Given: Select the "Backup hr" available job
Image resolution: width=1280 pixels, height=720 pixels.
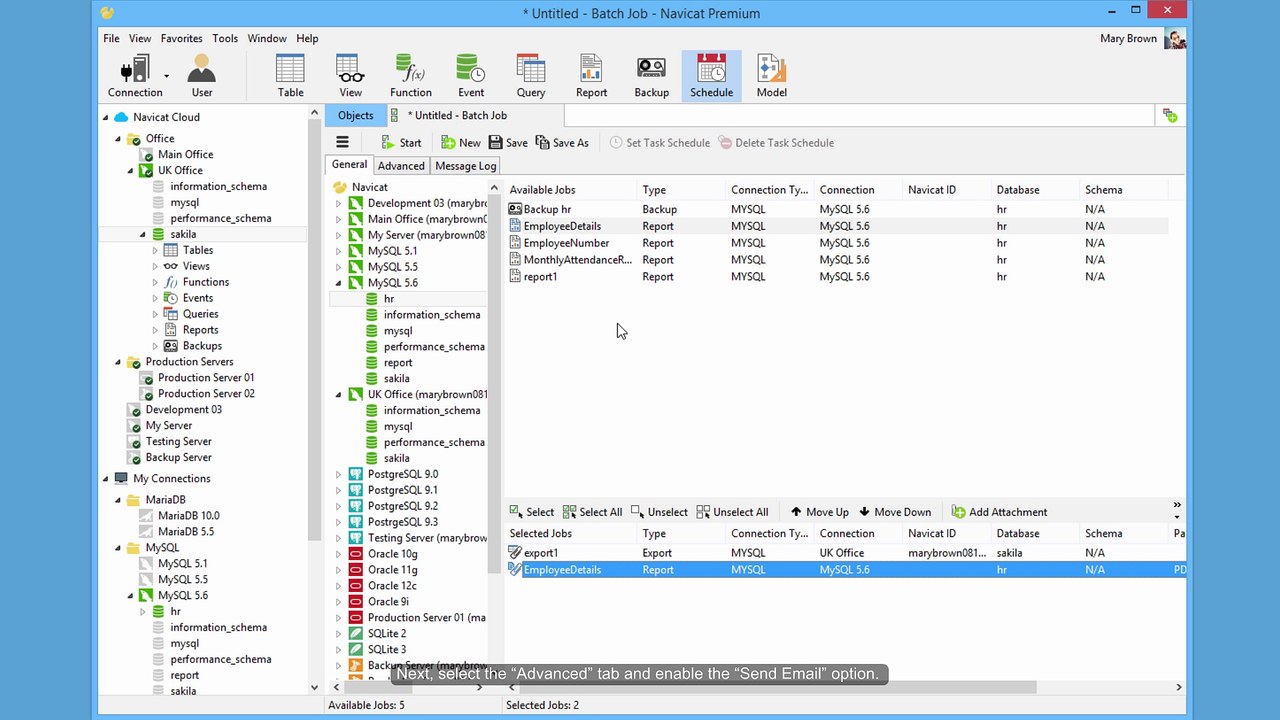Looking at the screenshot, I should pos(547,210).
